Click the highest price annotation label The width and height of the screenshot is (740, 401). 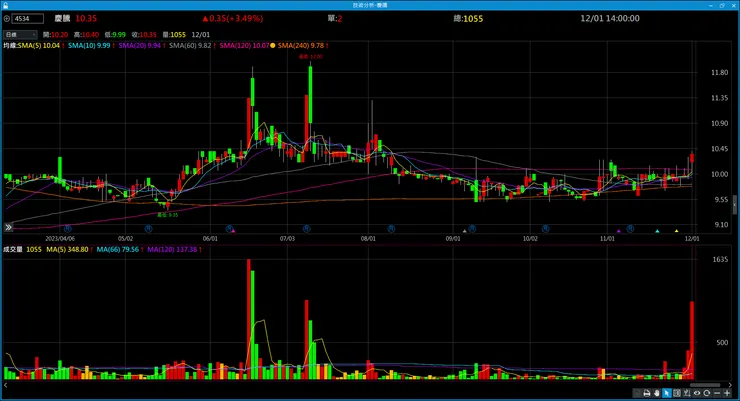pyautogui.click(x=311, y=57)
